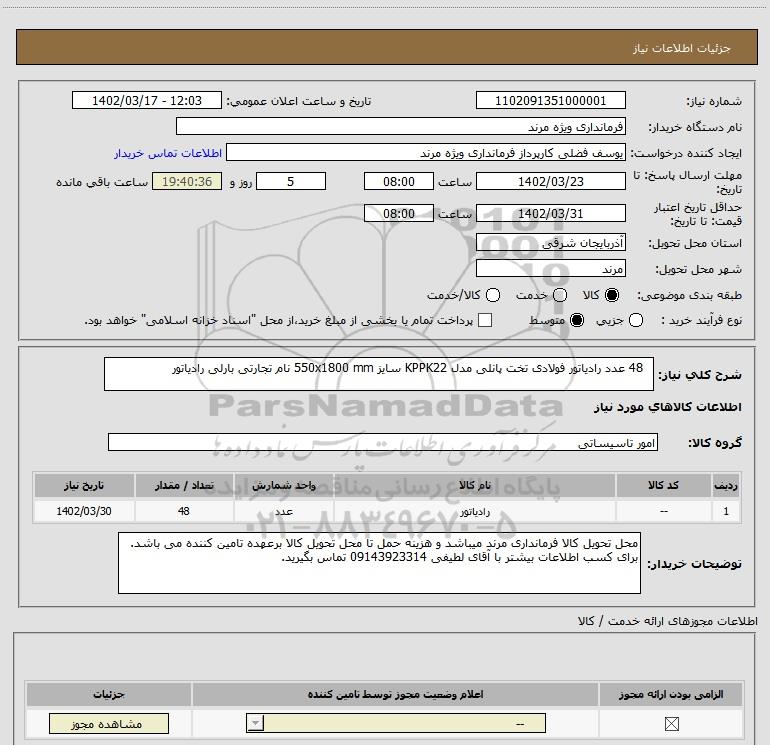The height and width of the screenshot is (745, 770).
Task: Click the quantity cell 48
Action: (x=184, y=511)
